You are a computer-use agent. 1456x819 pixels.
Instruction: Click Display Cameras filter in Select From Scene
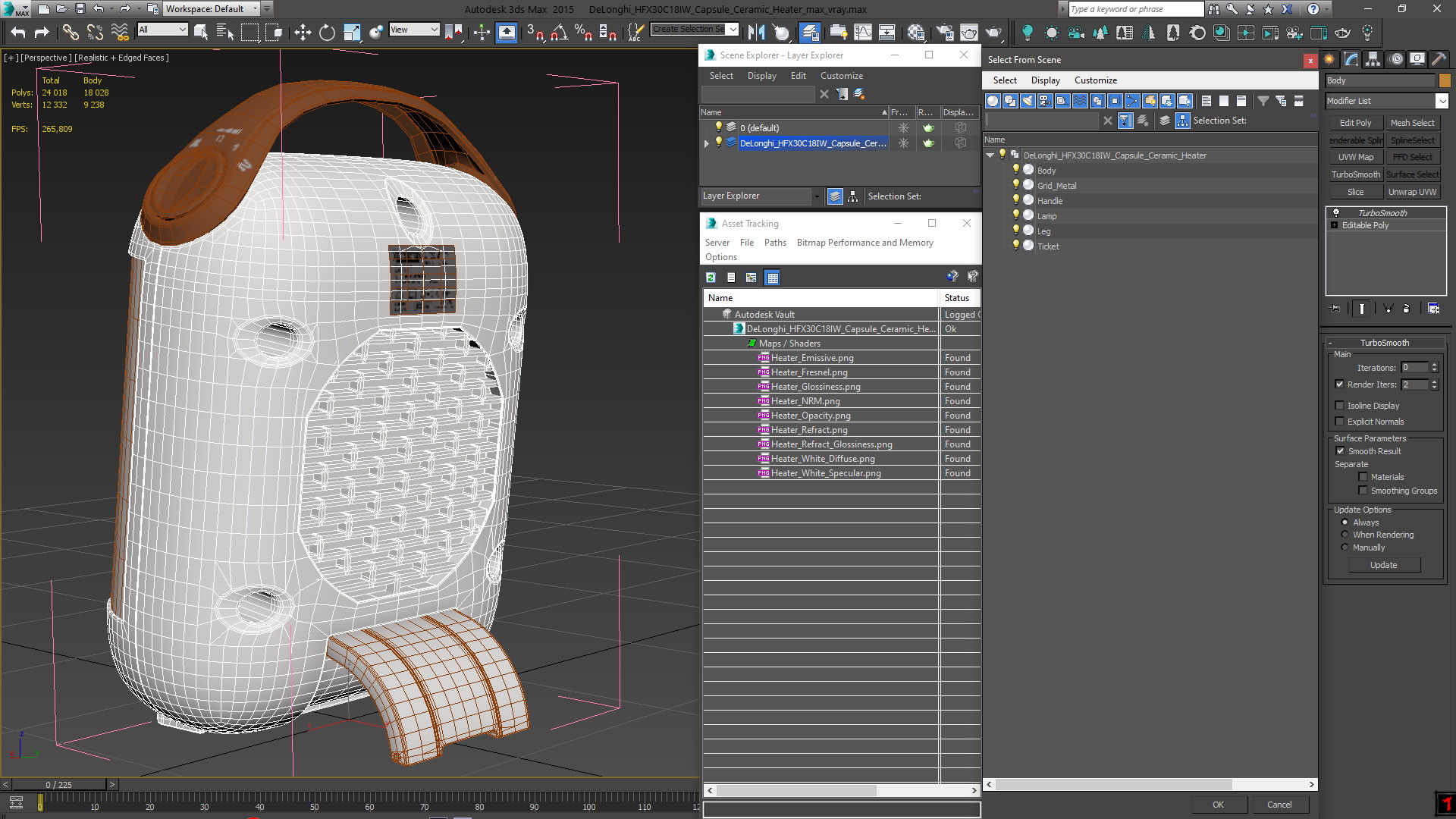pyautogui.click(x=1045, y=101)
